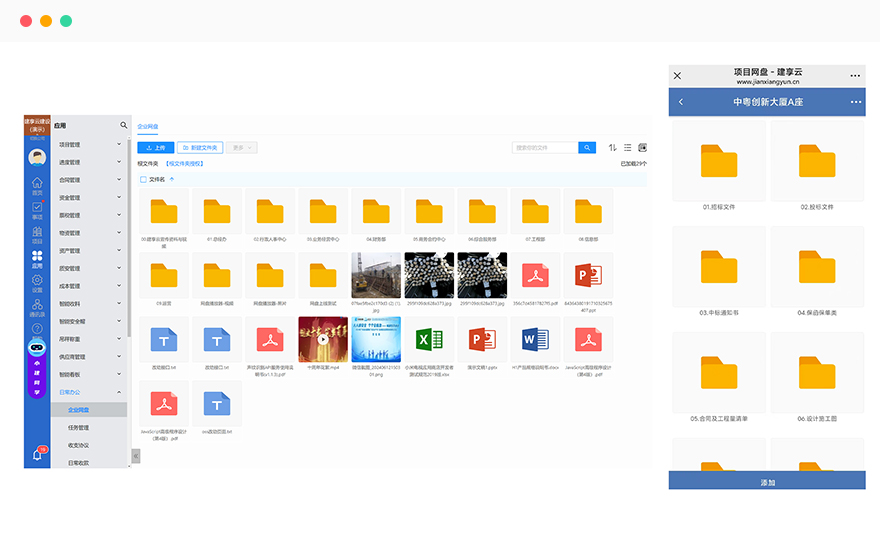Select the 企业网盘 tab
This screenshot has height=556, width=880.
[x=148, y=127]
